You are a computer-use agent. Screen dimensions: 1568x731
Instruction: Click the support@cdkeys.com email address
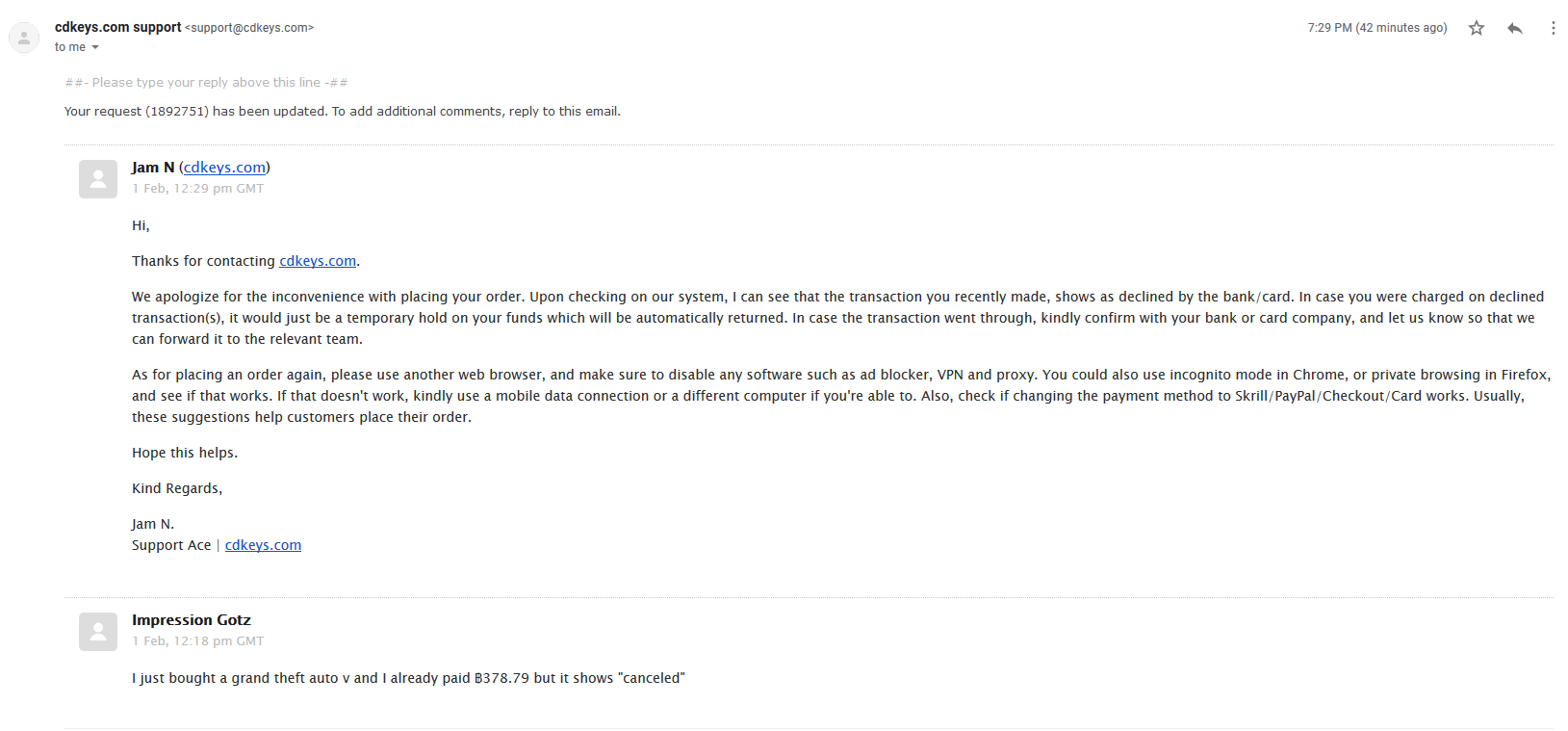tap(249, 28)
